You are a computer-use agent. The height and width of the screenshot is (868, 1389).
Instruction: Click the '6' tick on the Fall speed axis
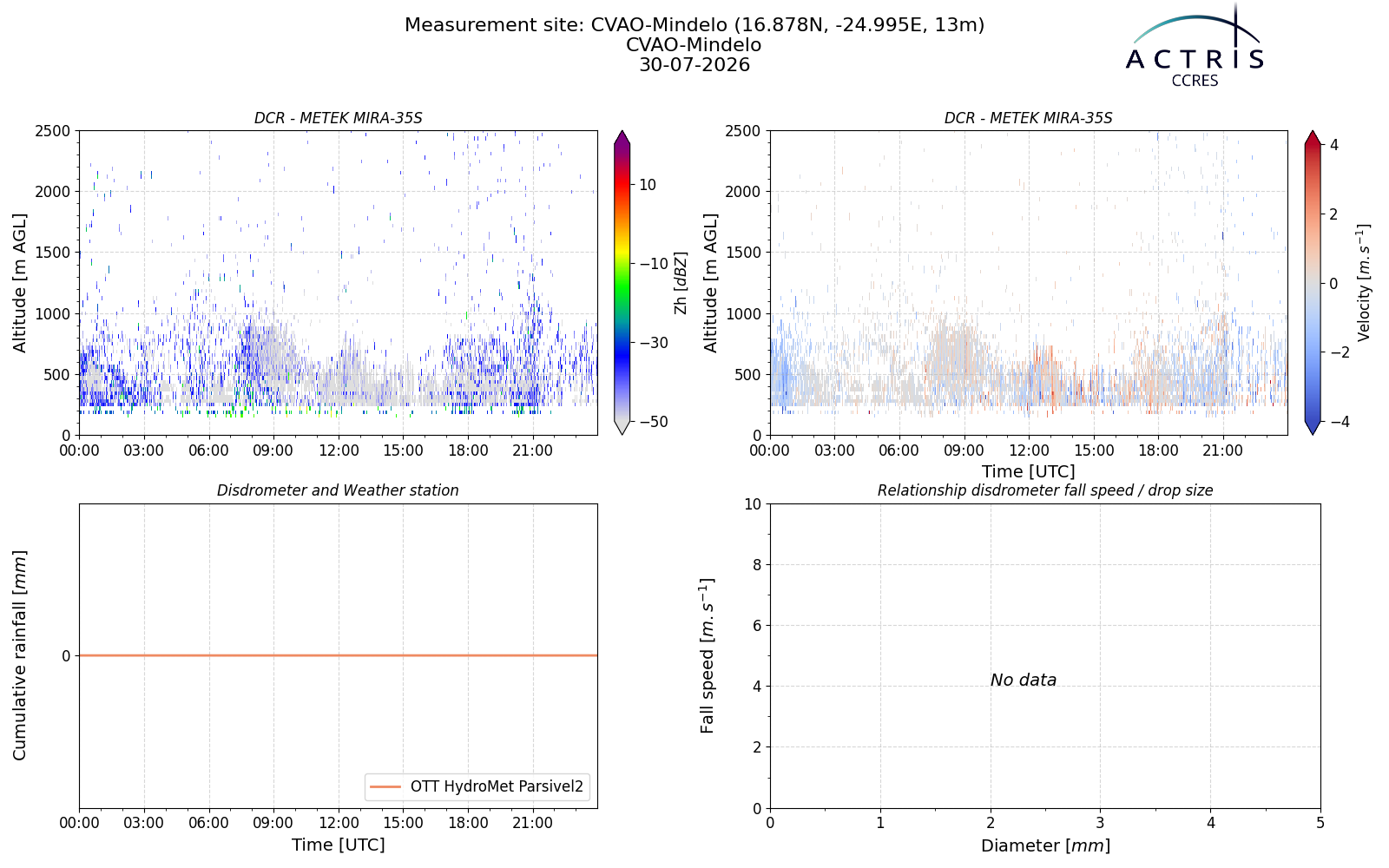pos(757,626)
